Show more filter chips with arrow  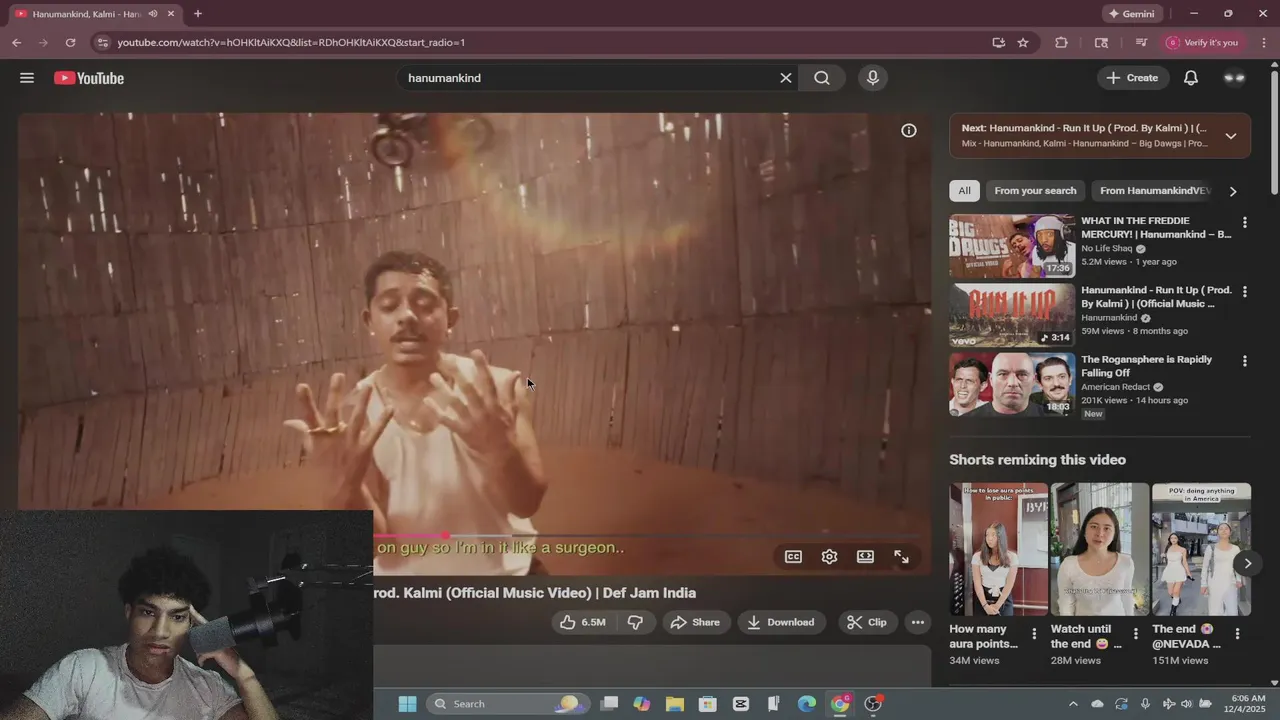tap(1233, 191)
